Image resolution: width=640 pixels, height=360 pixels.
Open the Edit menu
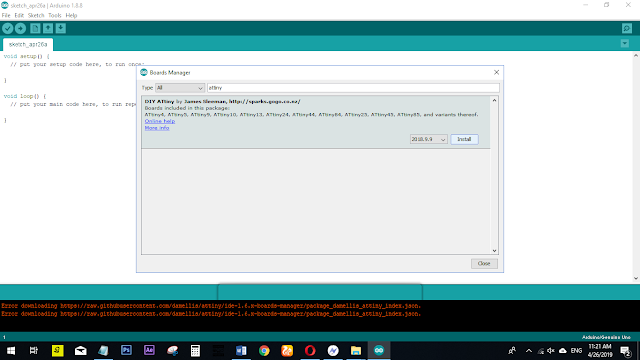19,16
